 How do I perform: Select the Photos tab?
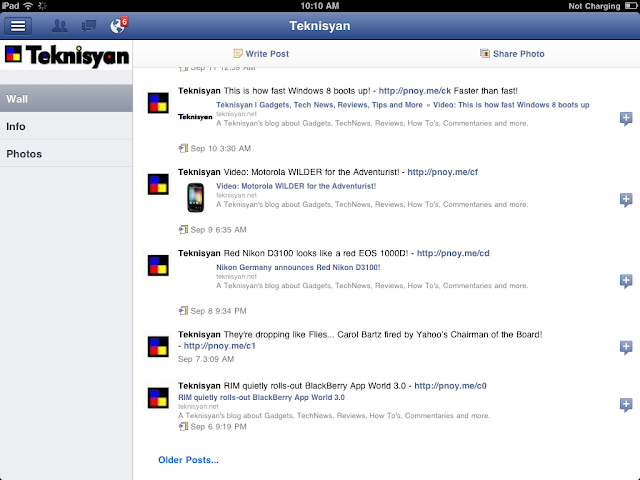click(66, 154)
